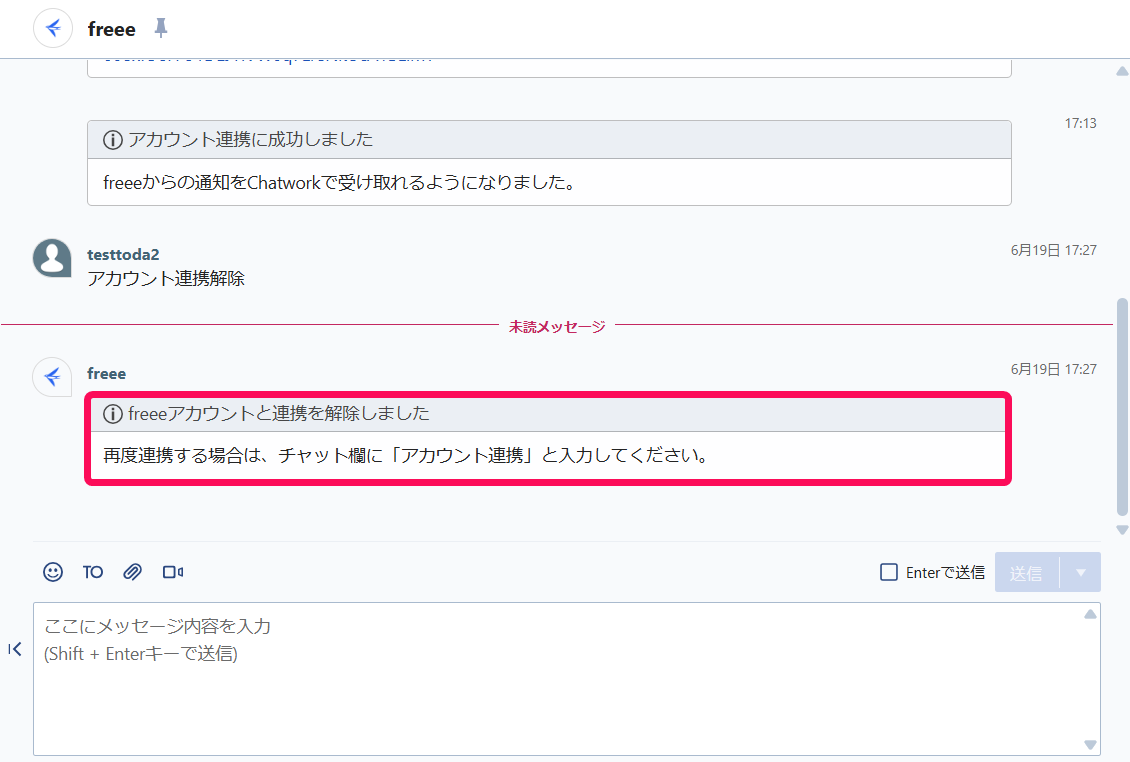Click the アカウント連携解除 message text
The width and height of the screenshot is (1130, 762).
166,279
